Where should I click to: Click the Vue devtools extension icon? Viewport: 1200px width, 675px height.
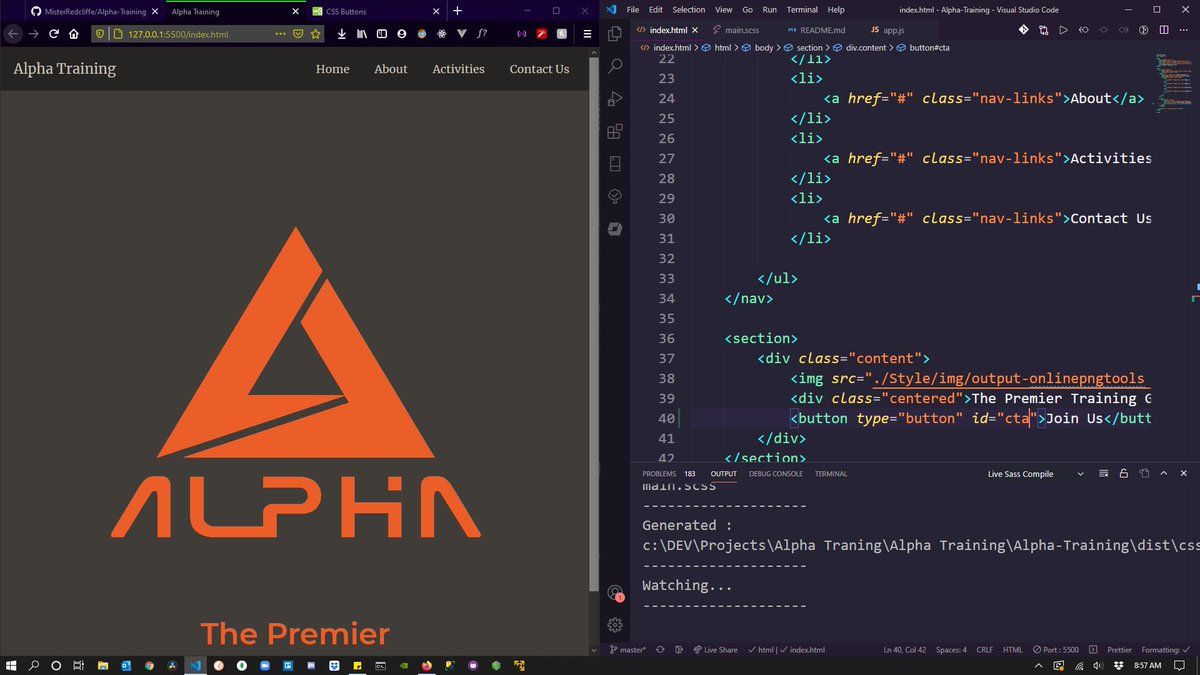(461, 33)
